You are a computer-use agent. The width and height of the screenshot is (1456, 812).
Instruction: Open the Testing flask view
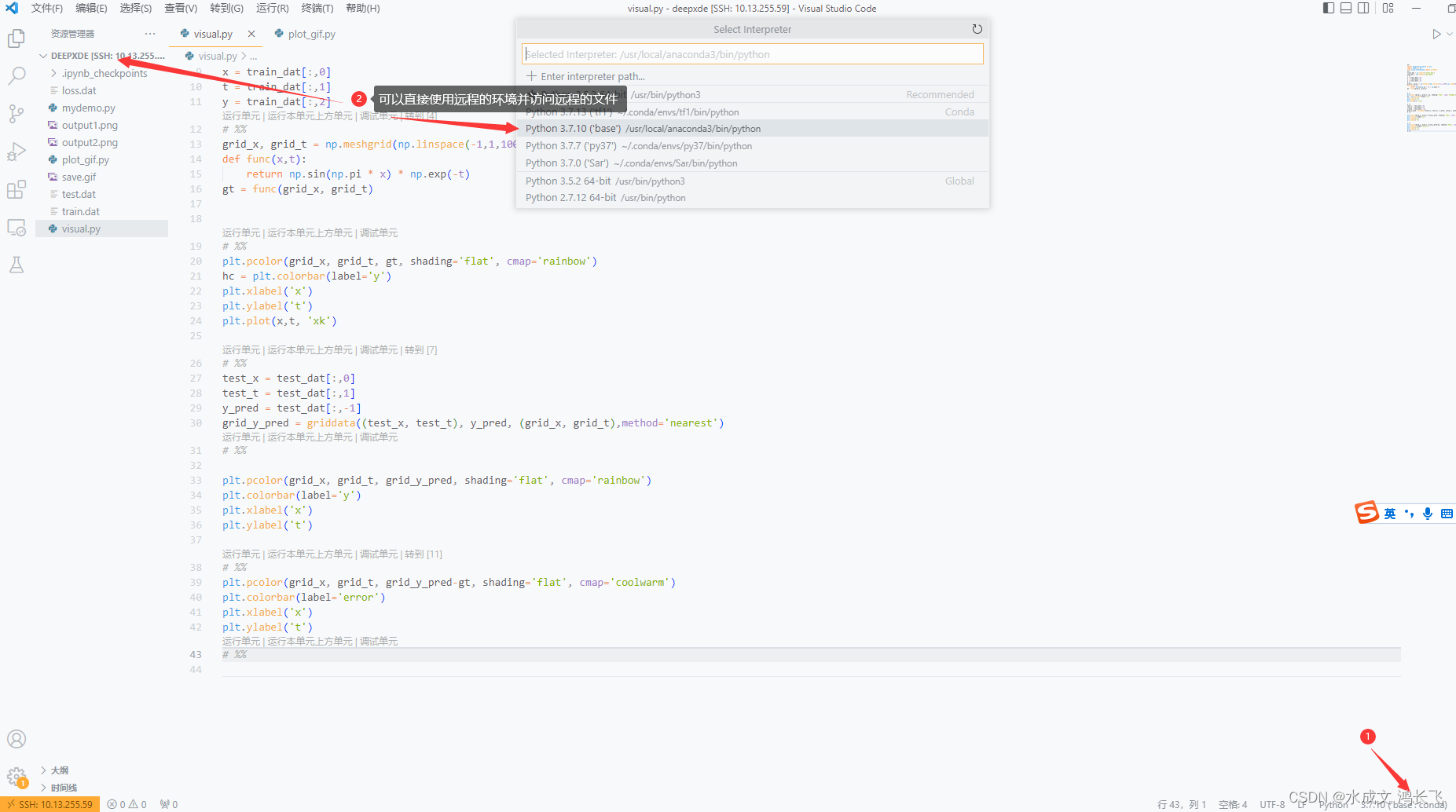17,265
